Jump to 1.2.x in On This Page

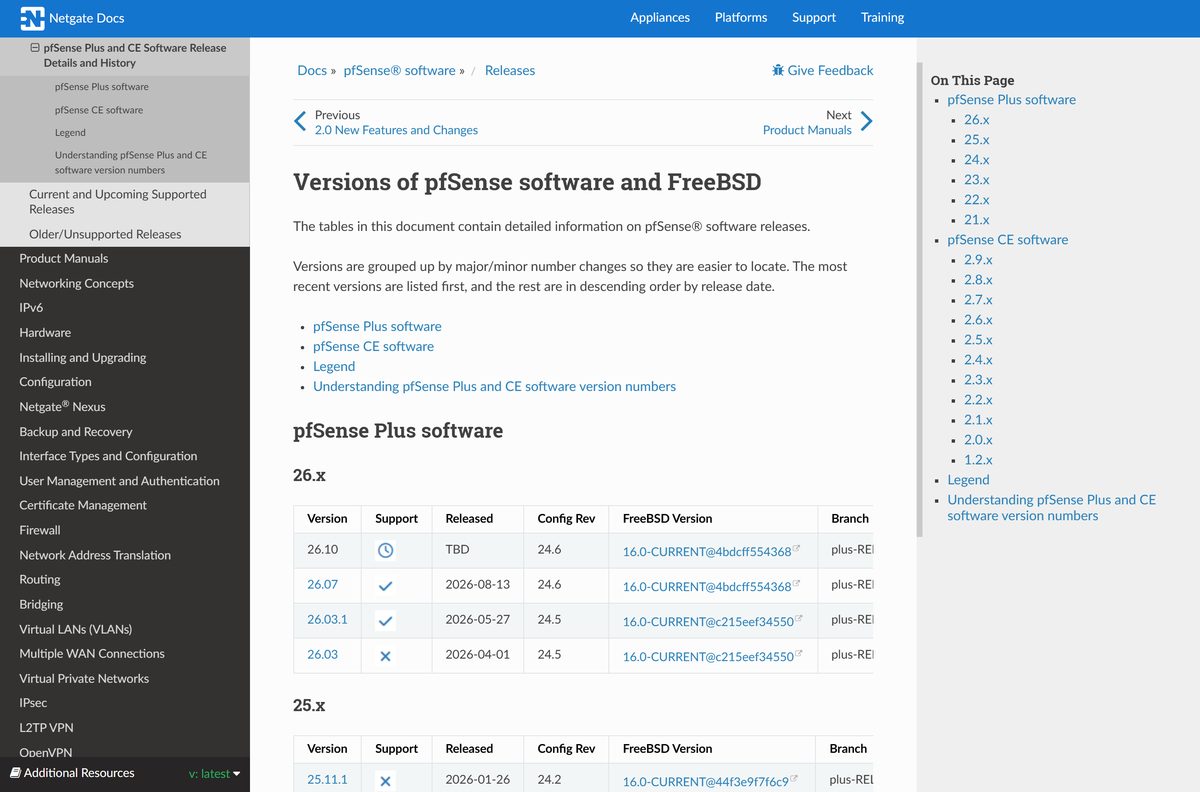(x=978, y=460)
